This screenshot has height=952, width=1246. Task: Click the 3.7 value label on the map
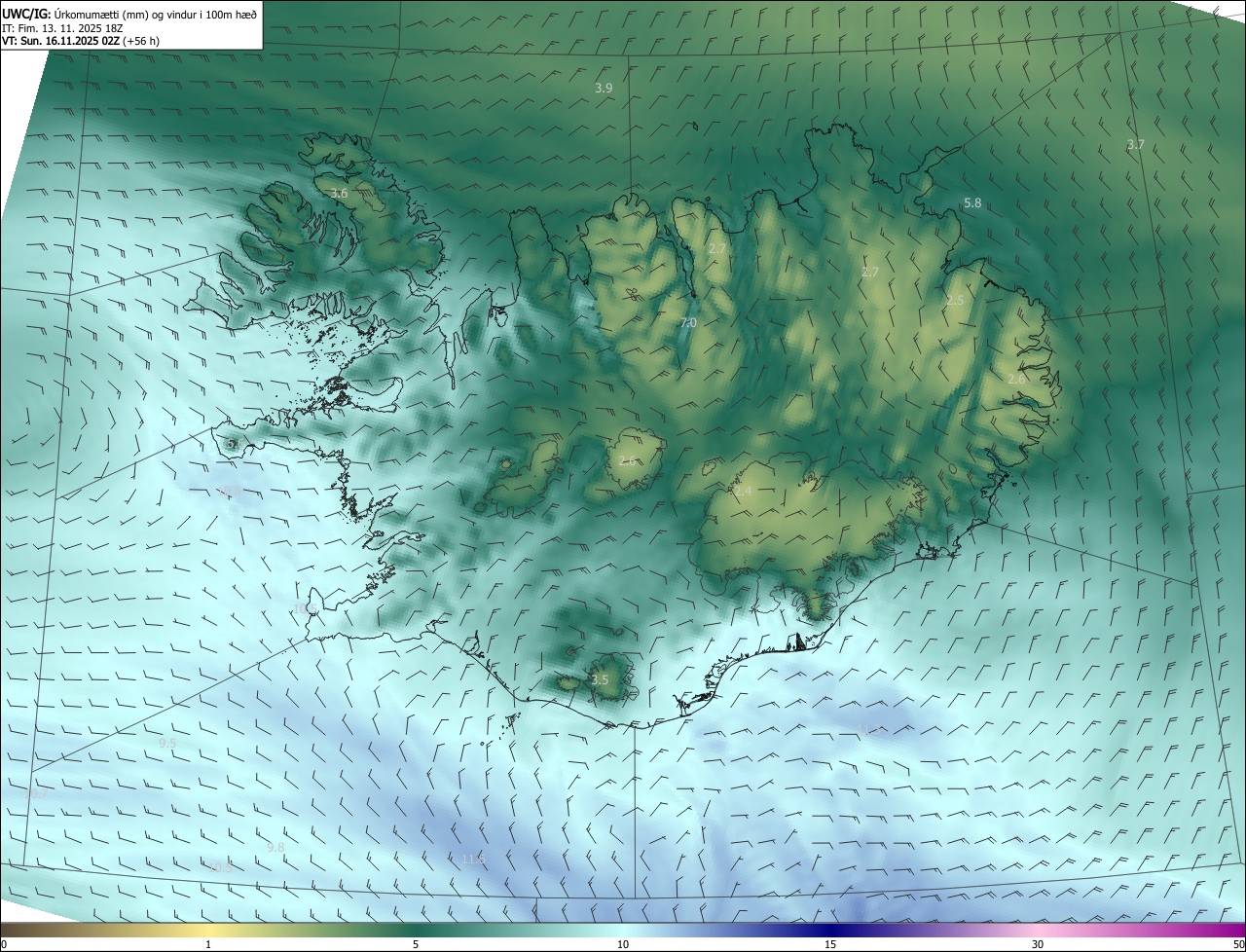click(x=1135, y=144)
